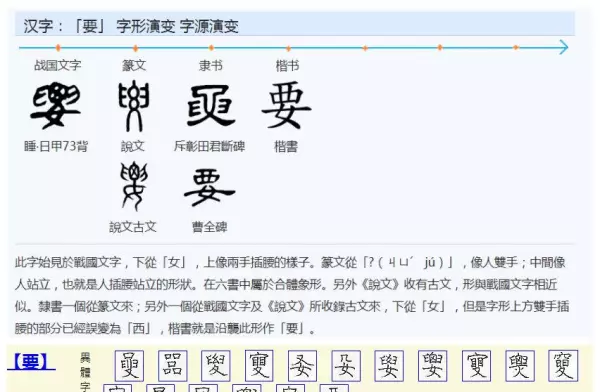Open the third variant character box in 異體字 row
The width and height of the screenshot is (600, 392).
pyautogui.click(x=216, y=366)
